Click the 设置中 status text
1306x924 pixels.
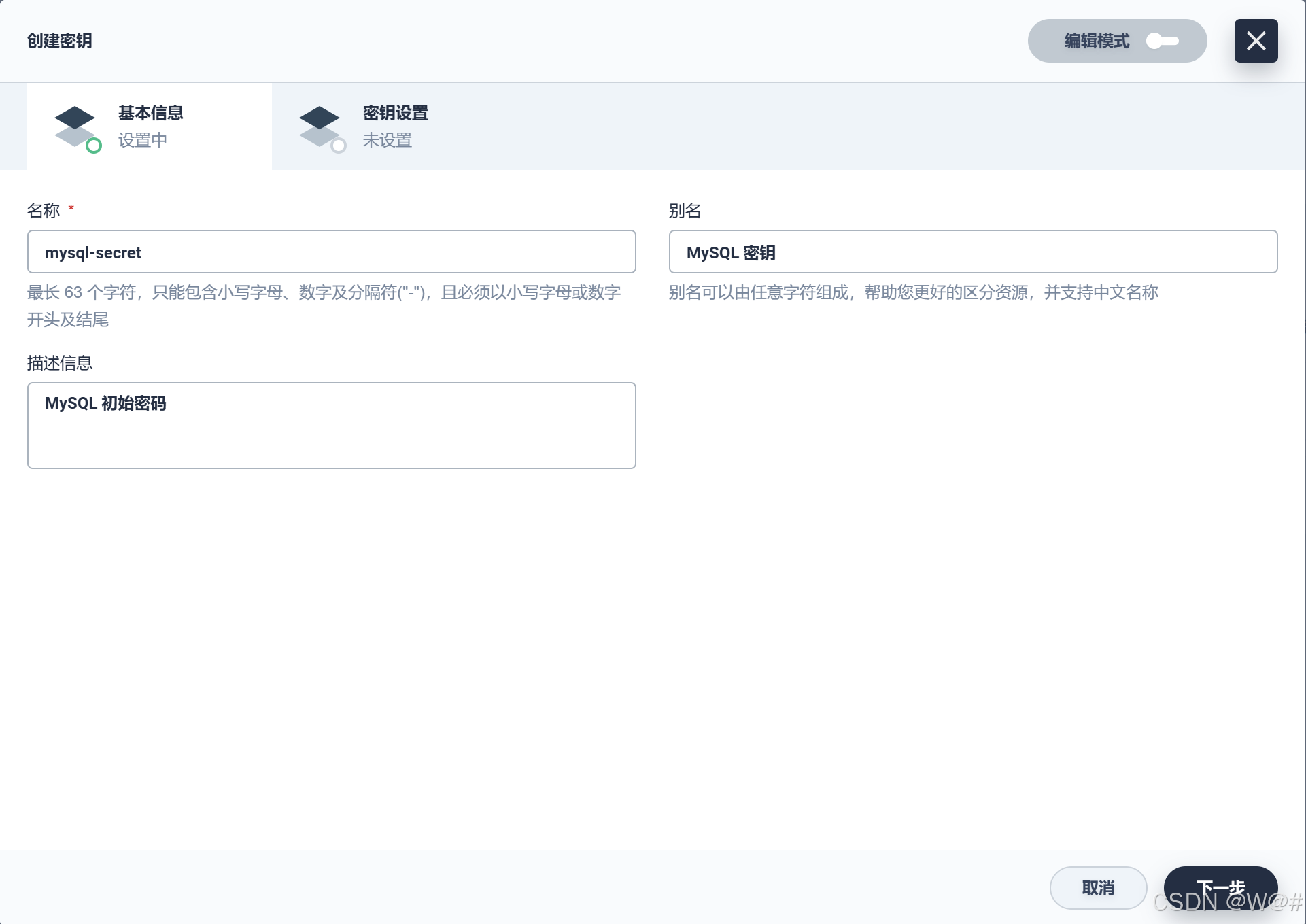tap(143, 140)
